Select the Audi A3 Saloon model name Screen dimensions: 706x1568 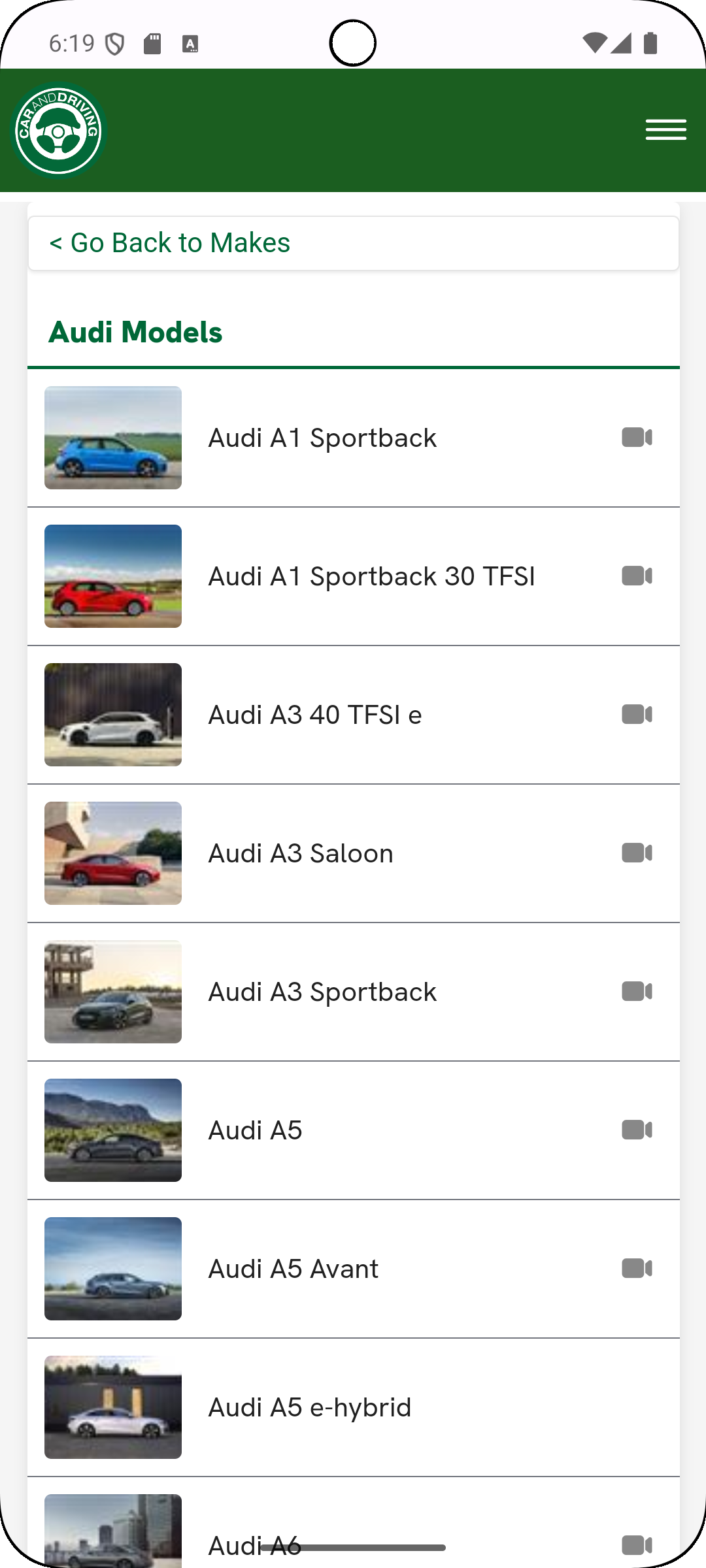(x=301, y=853)
